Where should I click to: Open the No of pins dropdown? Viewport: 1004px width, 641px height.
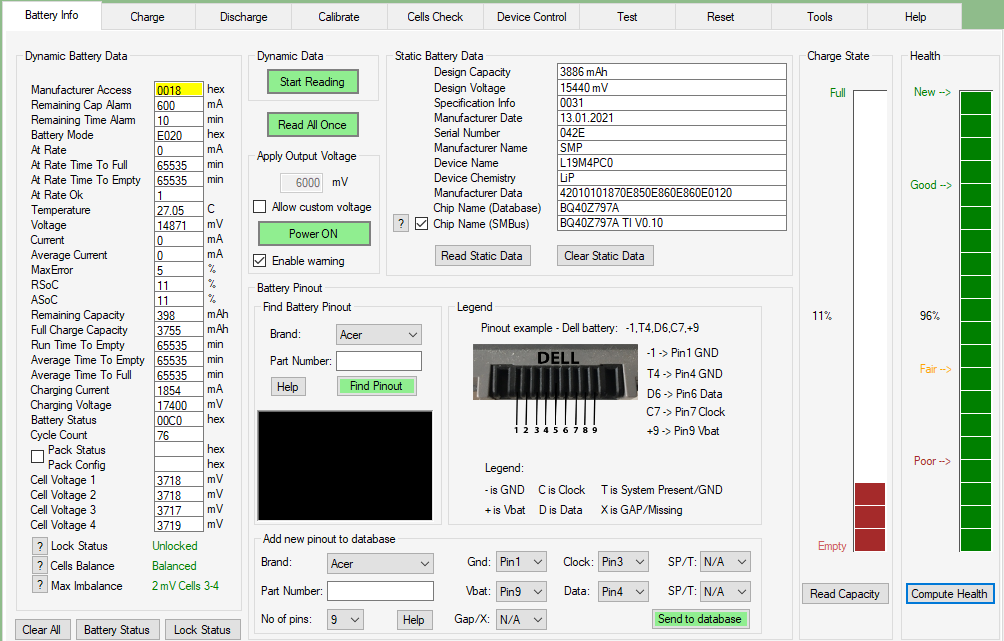tap(345, 620)
